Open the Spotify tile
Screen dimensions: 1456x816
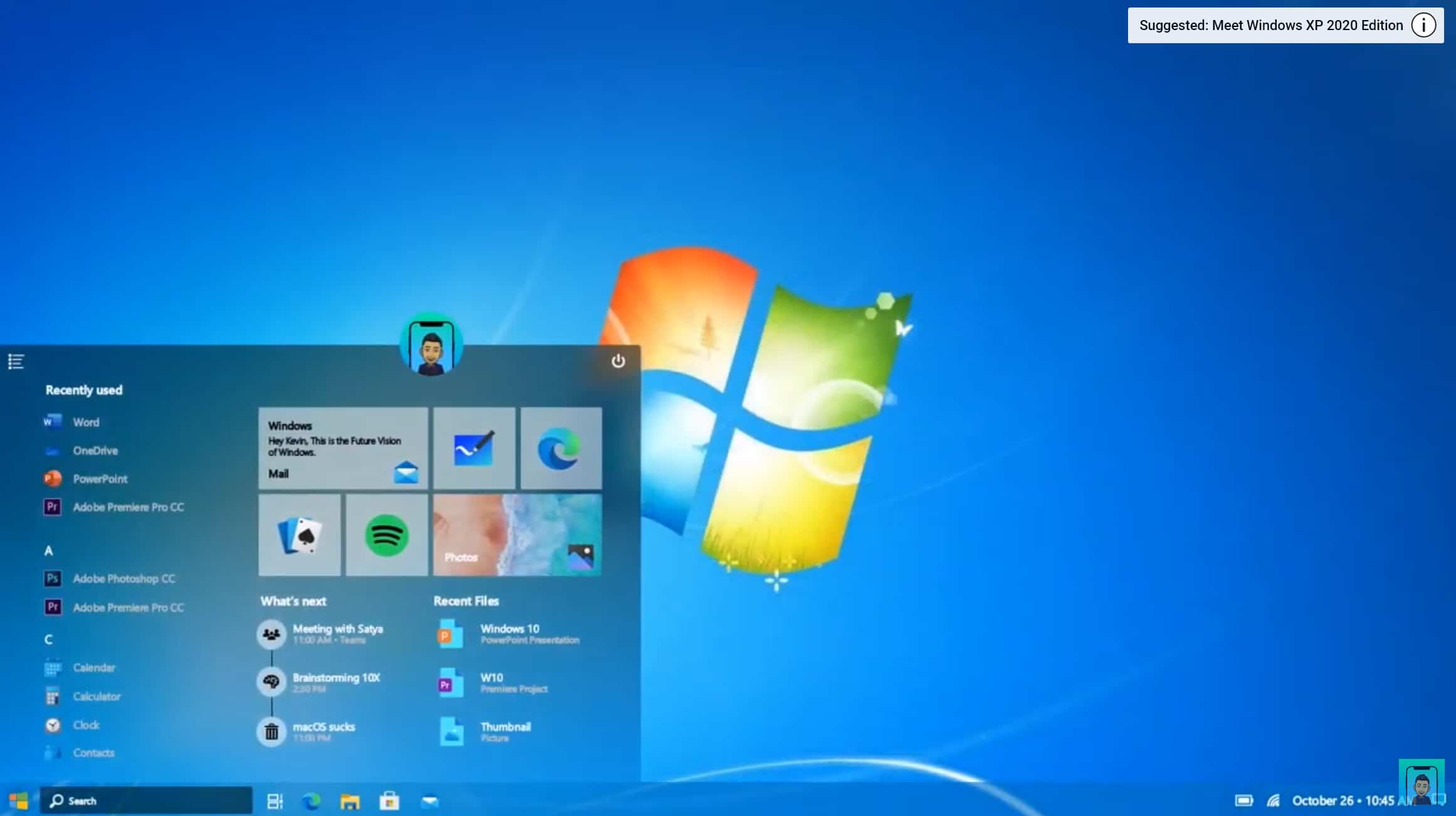click(x=387, y=535)
